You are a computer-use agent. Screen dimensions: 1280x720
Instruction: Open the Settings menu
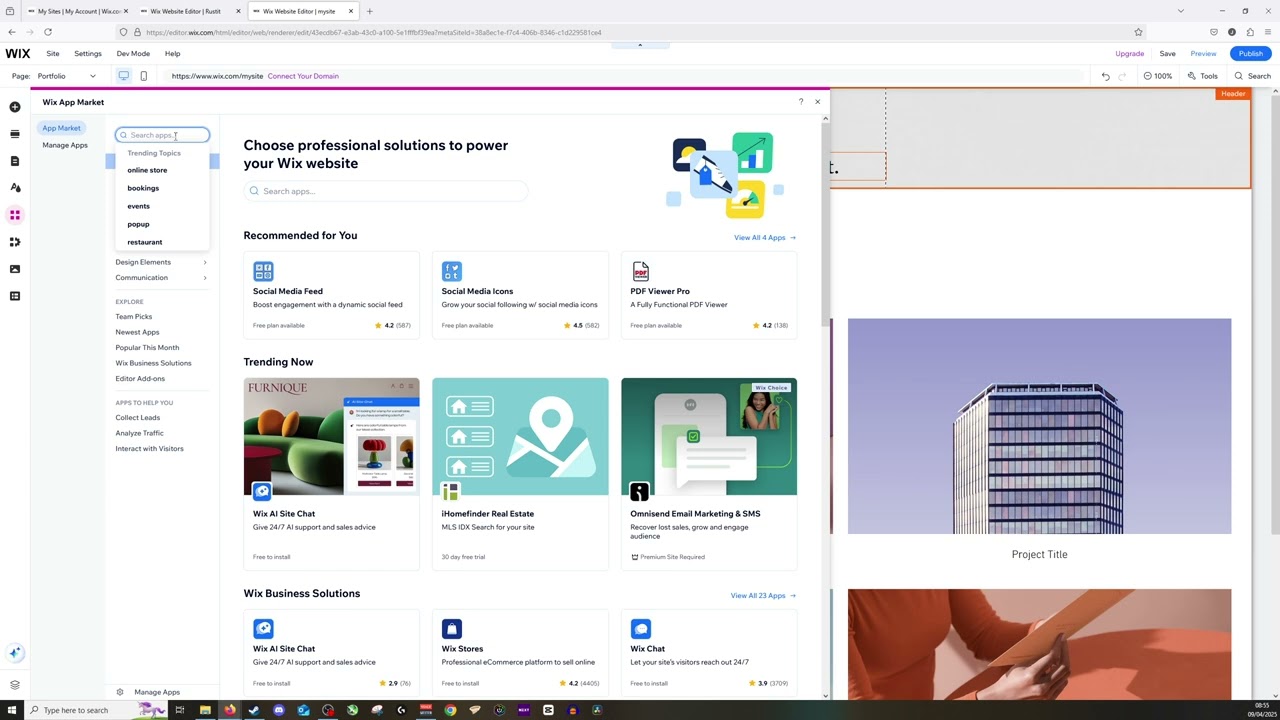coord(88,54)
